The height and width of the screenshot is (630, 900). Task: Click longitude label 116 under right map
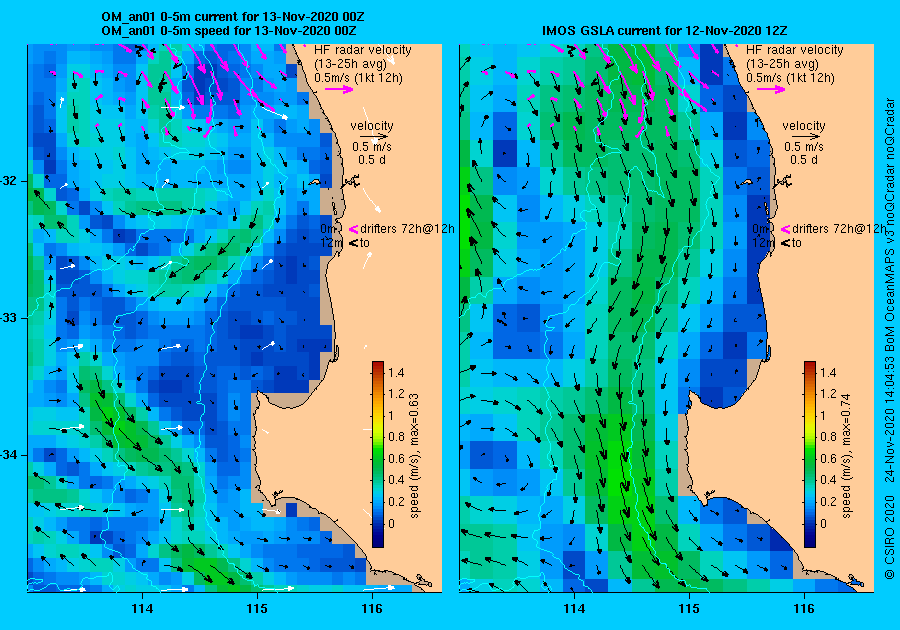(x=804, y=609)
